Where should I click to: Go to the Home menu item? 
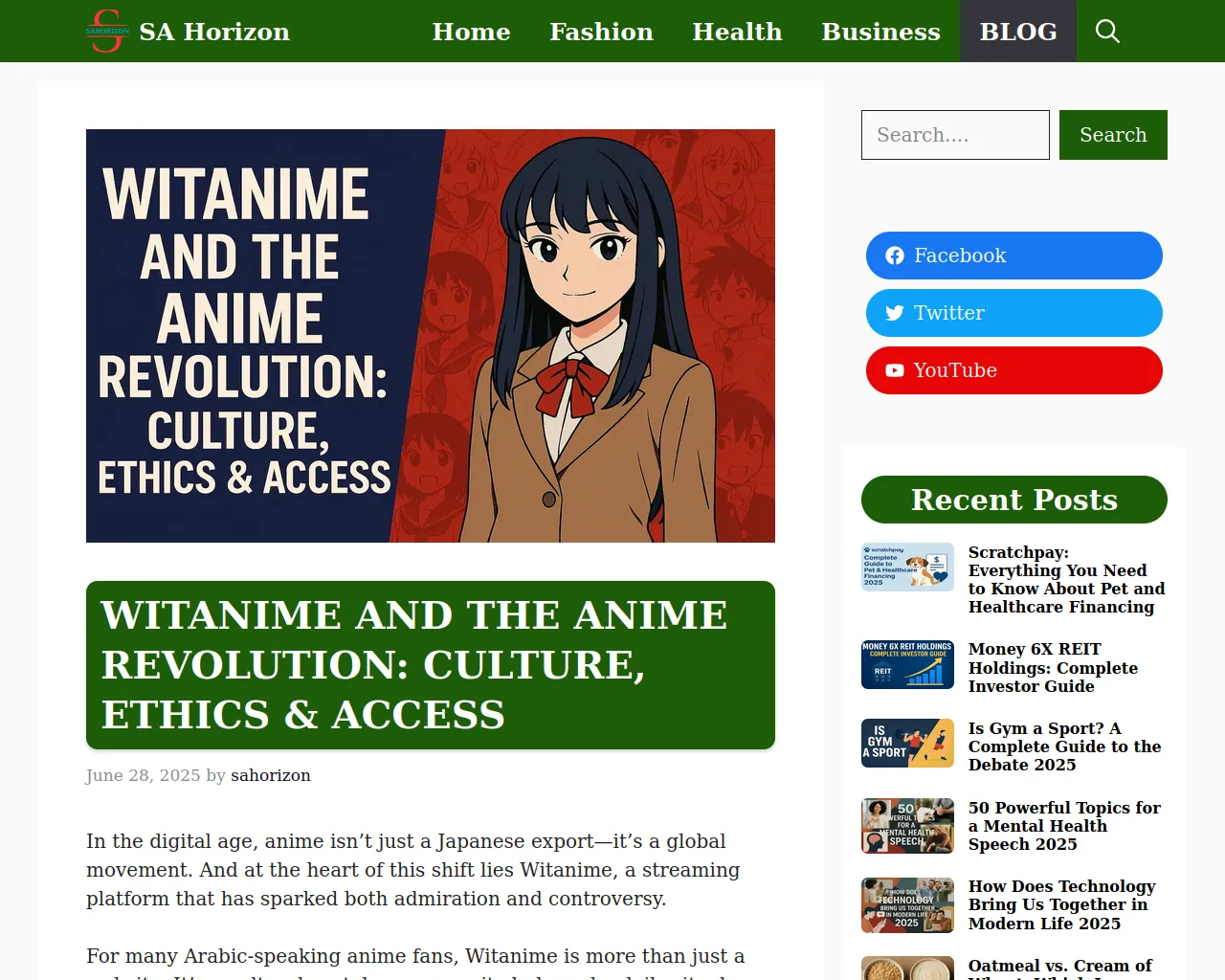pos(471,32)
